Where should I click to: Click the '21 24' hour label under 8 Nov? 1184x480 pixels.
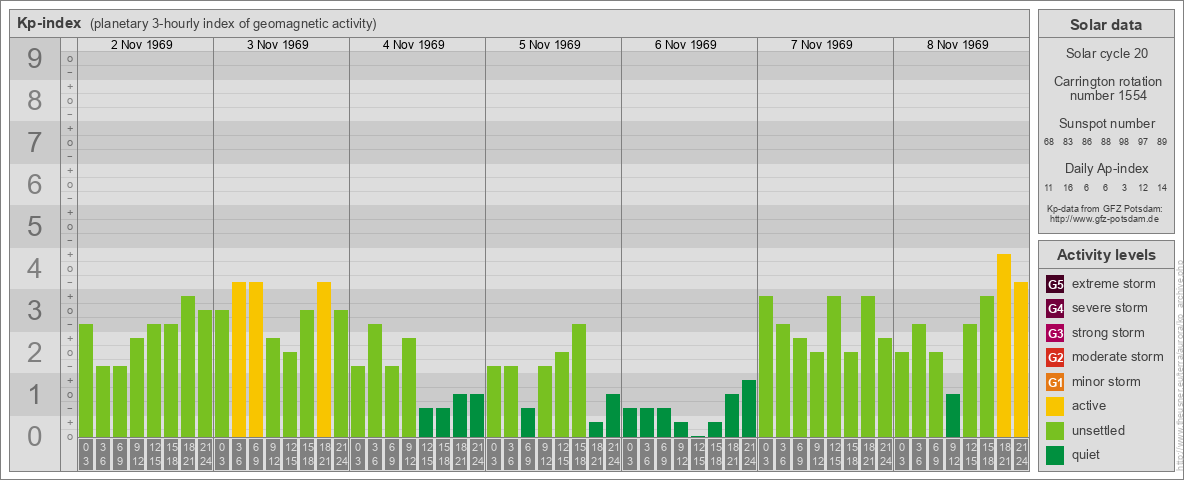[1021, 455]
